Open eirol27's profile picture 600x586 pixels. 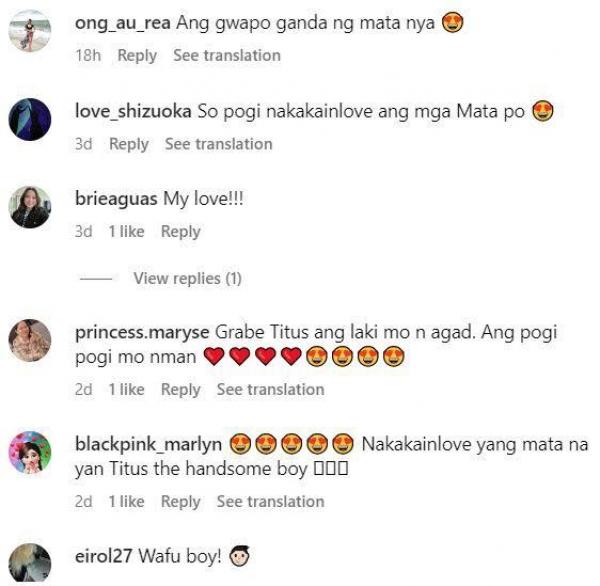click(30, 563)
